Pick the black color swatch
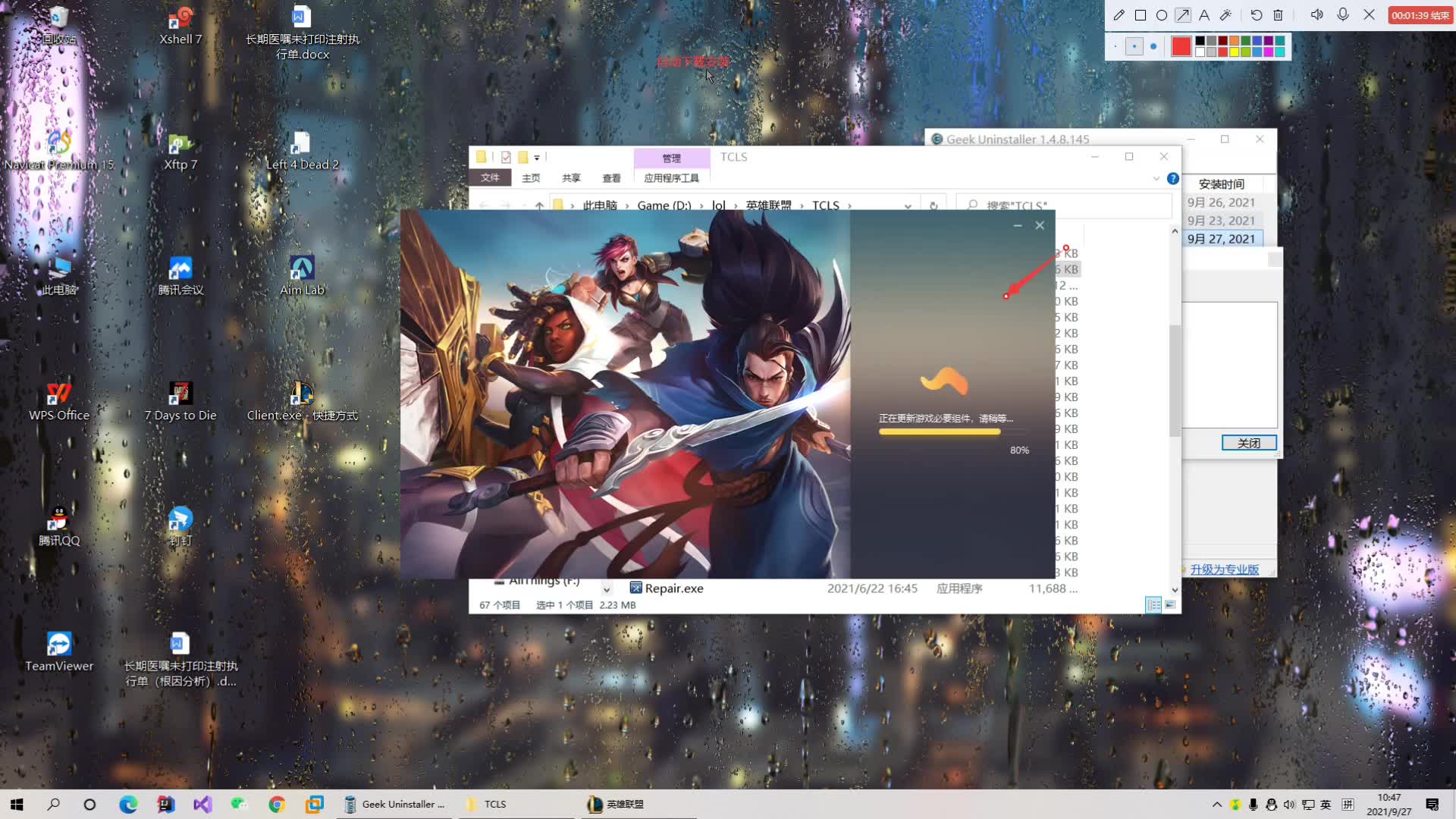Screen dimensions: 1456x819 tap(1200, 41)
